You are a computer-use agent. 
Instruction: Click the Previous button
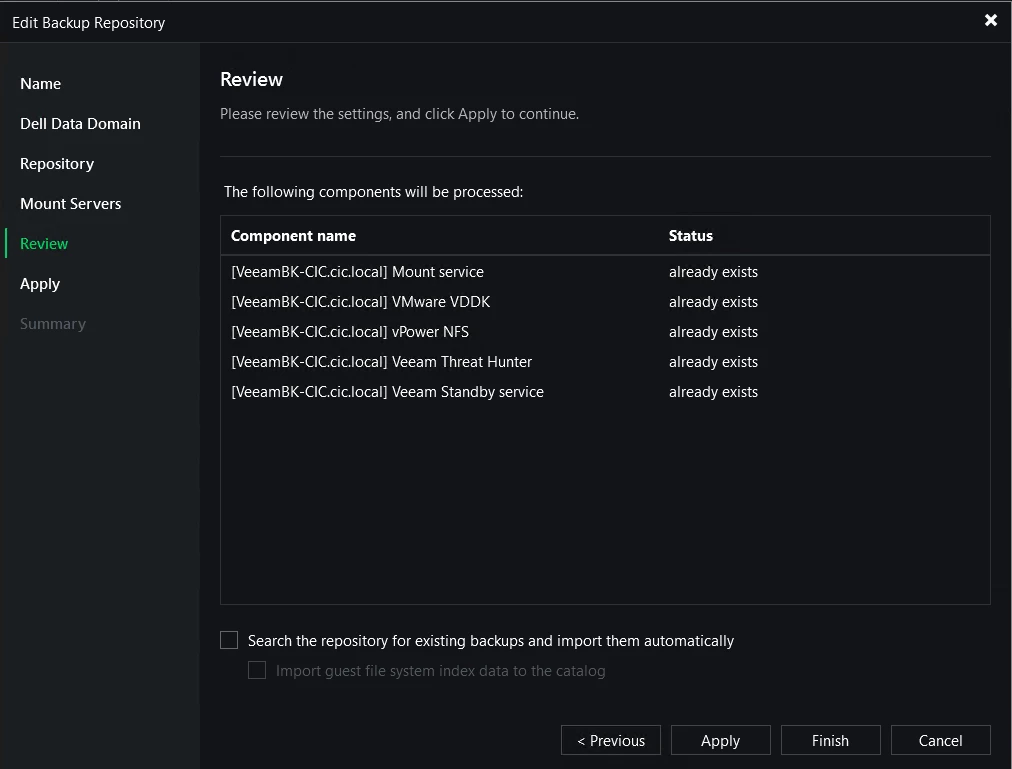tap(611, 740)
